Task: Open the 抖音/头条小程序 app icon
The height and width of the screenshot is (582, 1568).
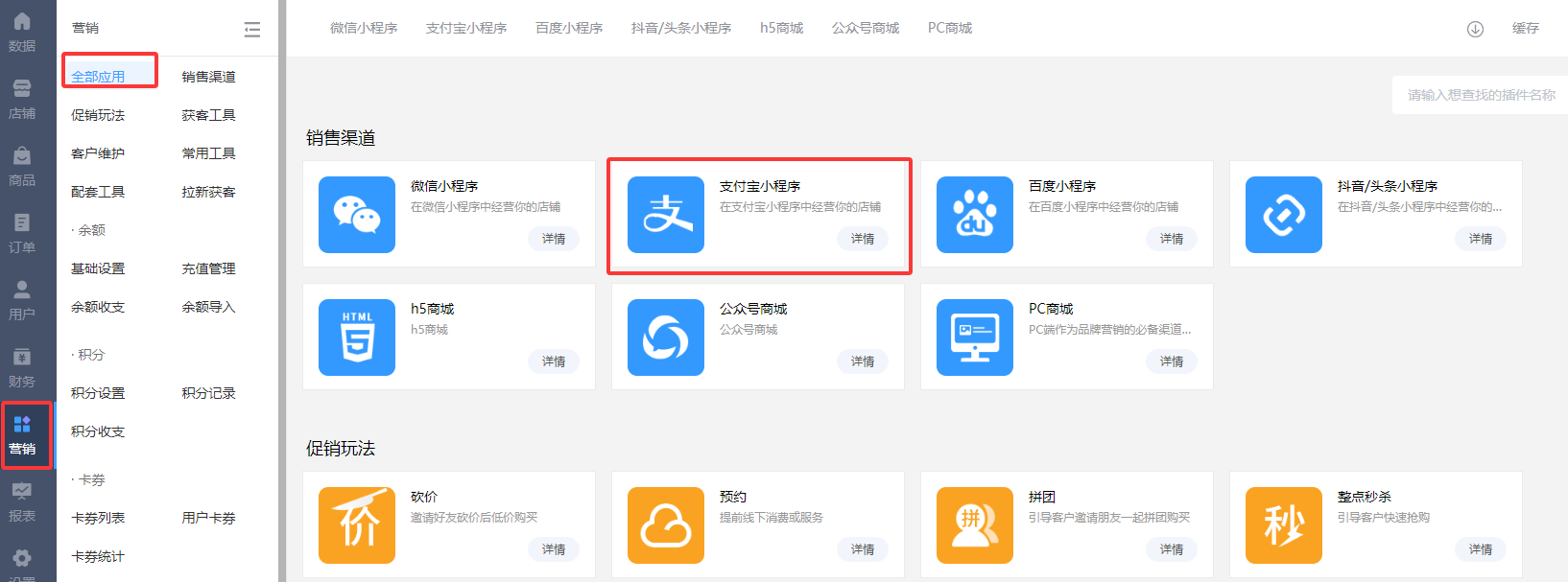Action: pyautogui.click(x=1284, y=215)
